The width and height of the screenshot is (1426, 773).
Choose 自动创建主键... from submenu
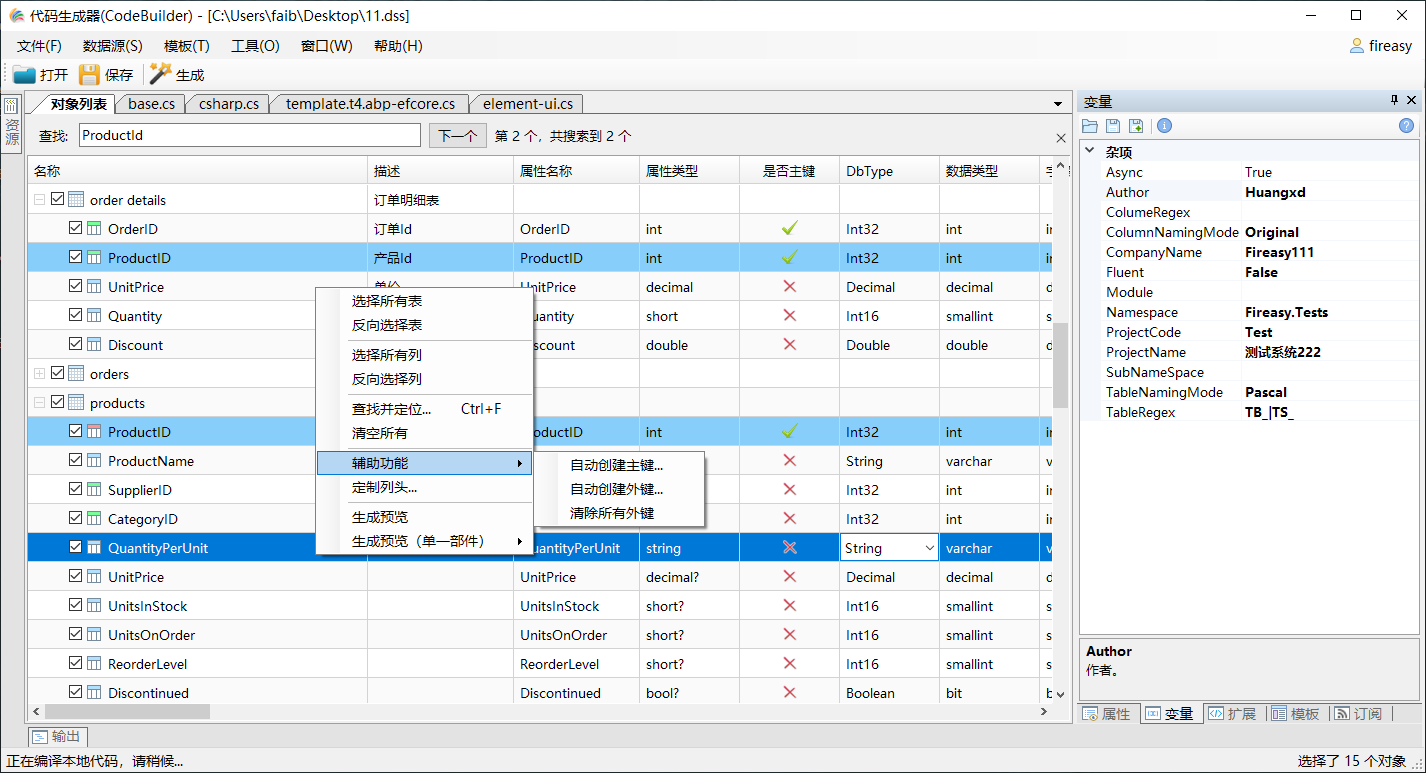pyautogui.click(x=618, y=465)
